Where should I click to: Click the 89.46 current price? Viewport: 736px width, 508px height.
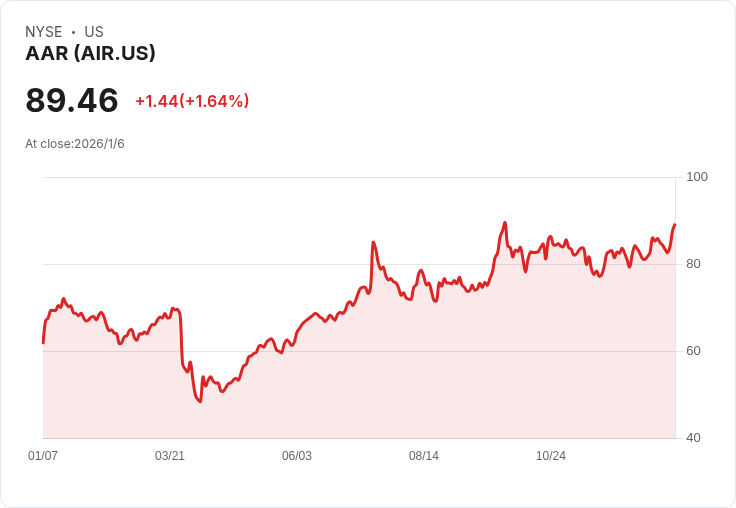click(72, 100)
